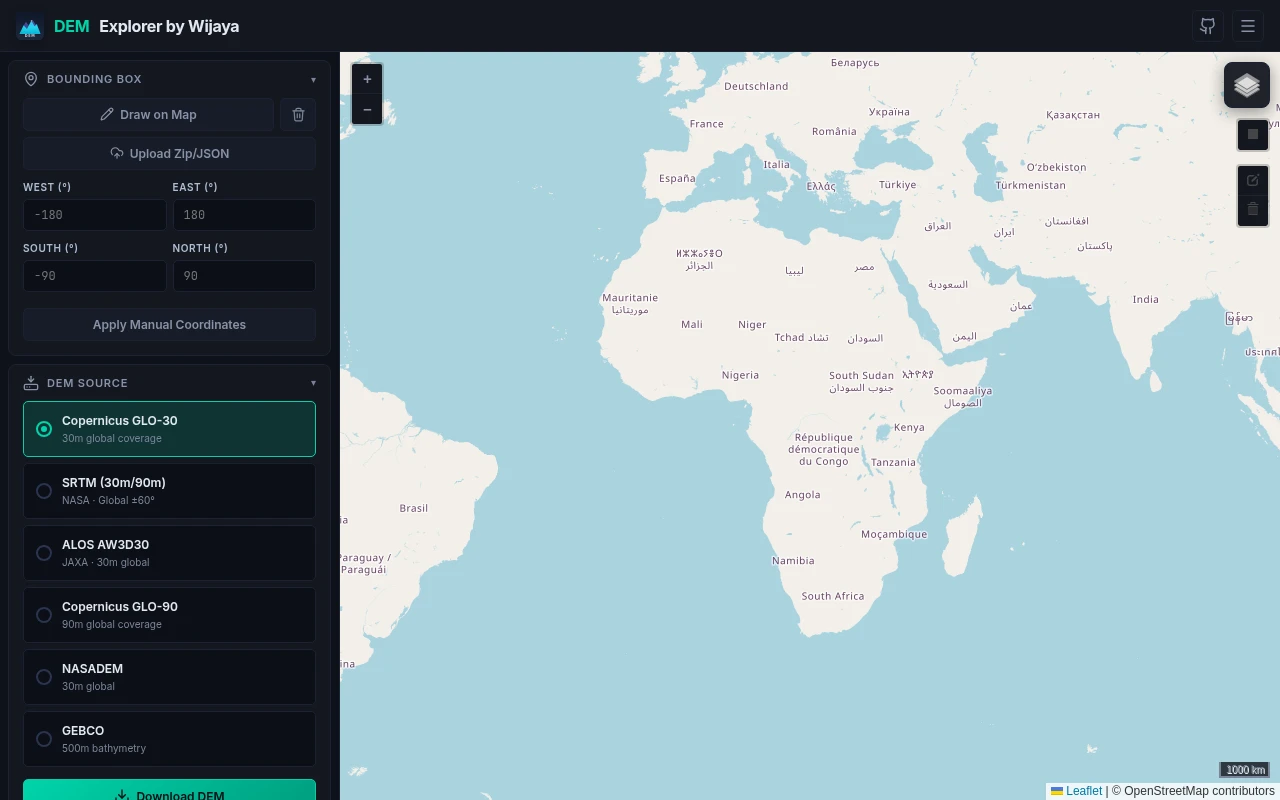Click the Download DEM button

click(169, 790)
